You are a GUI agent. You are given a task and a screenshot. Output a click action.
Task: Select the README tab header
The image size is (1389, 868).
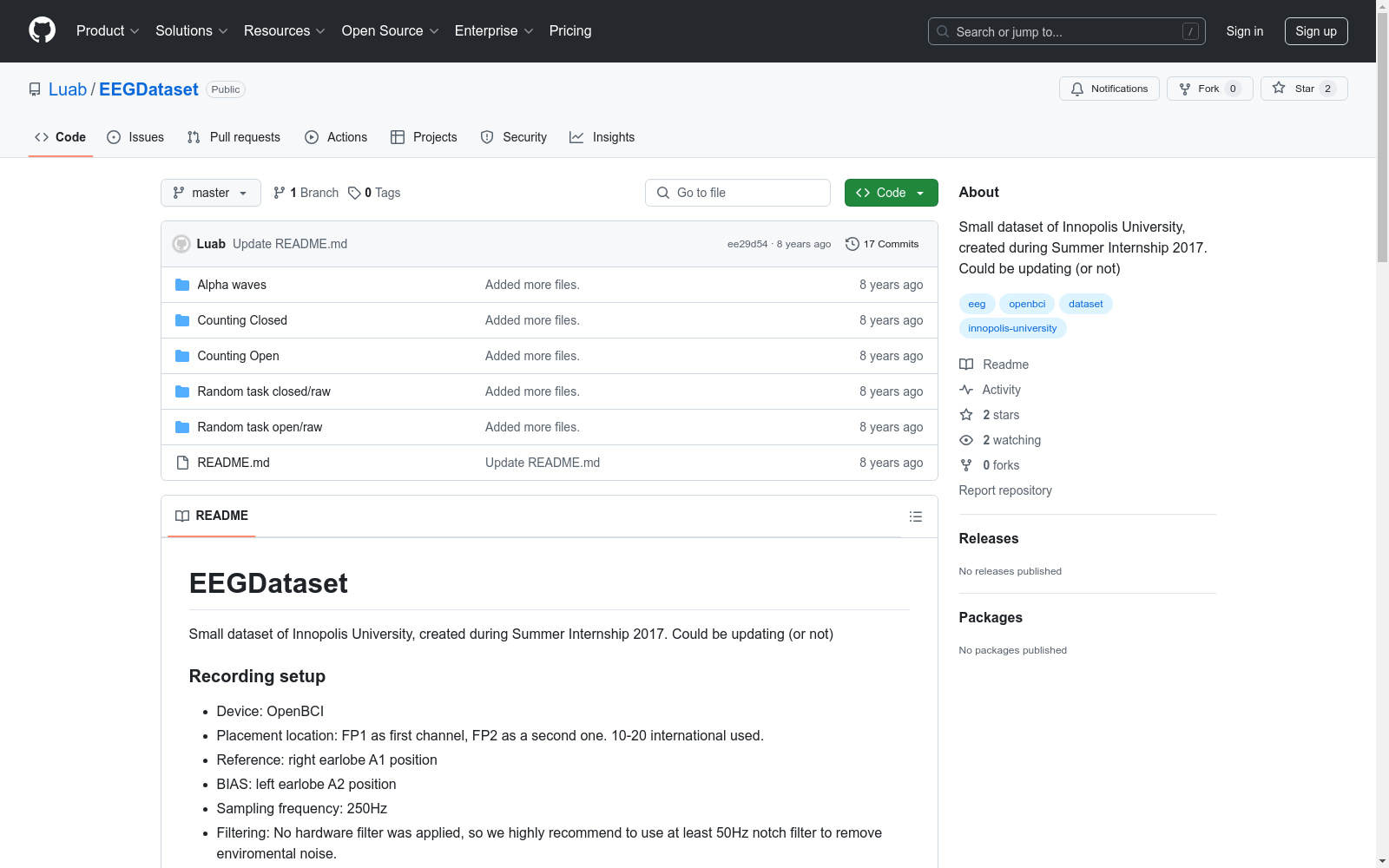click(212, 516)
